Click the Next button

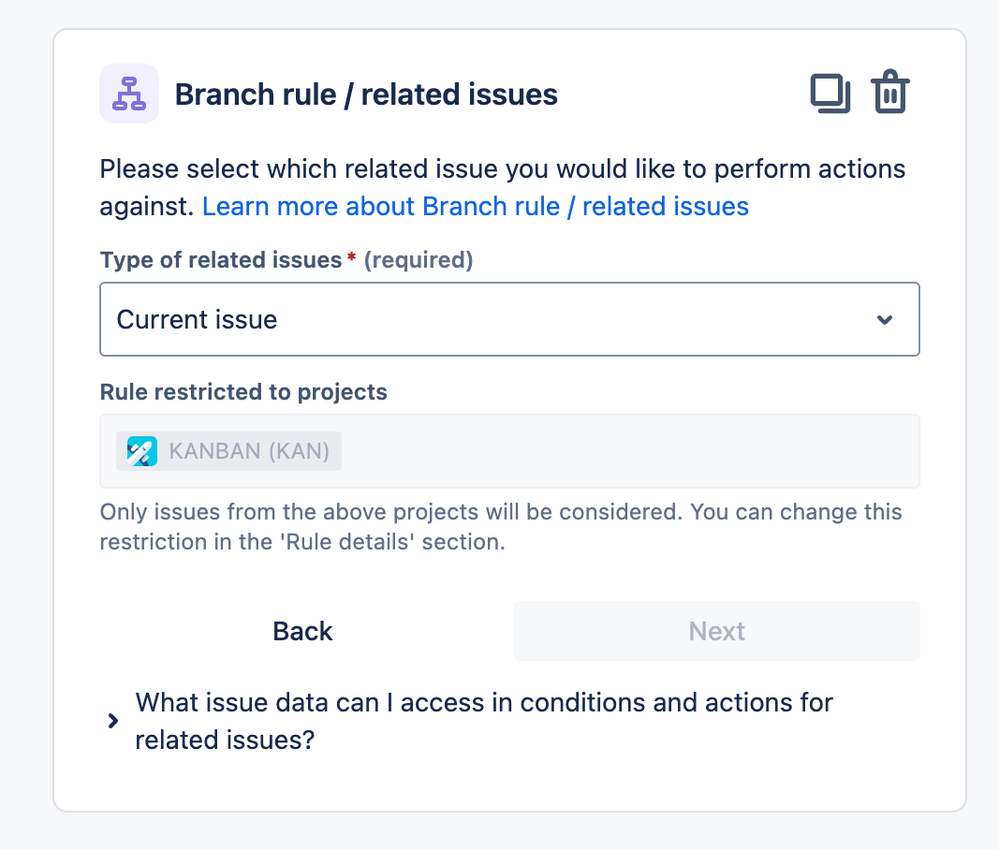point(717,631)
